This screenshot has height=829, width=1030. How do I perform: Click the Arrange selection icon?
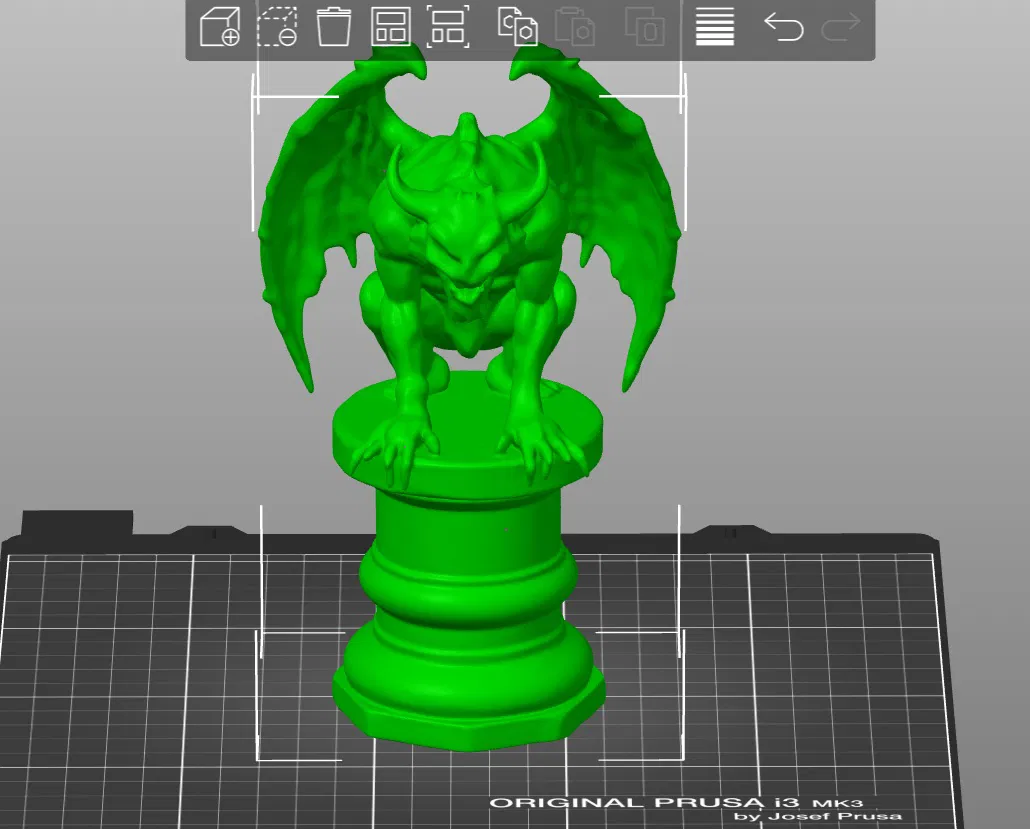pos(448,27)
